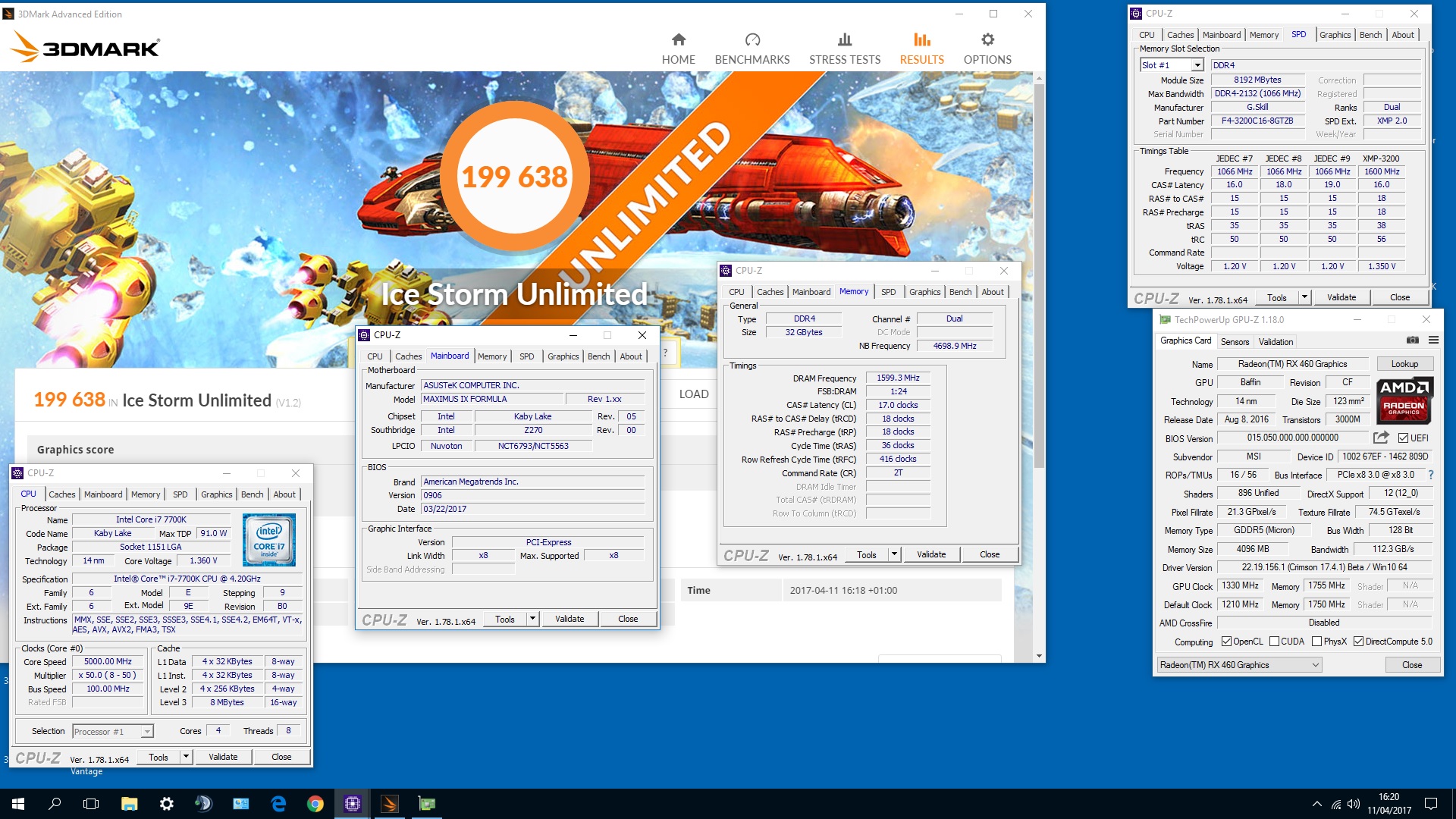
Task: Select the RESULTS section in 3DMark
Action: point(921,49)
